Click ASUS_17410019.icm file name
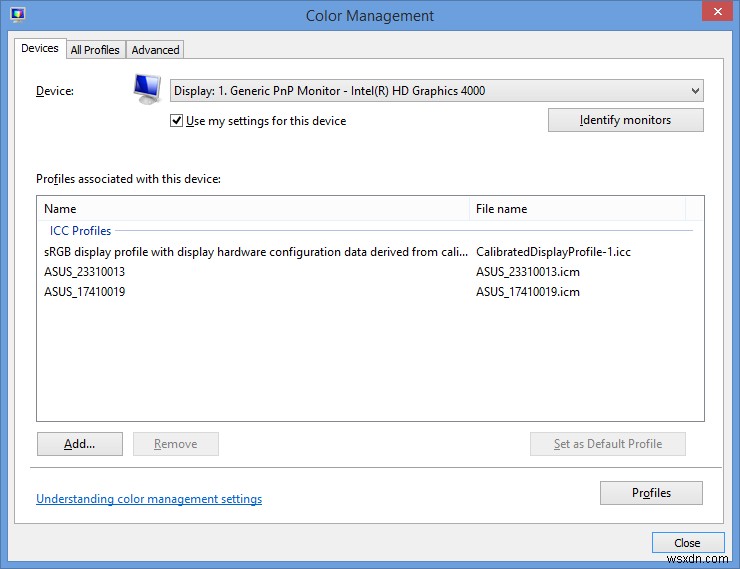Screen dimensions: 740x569 click(x=528, y=292)
